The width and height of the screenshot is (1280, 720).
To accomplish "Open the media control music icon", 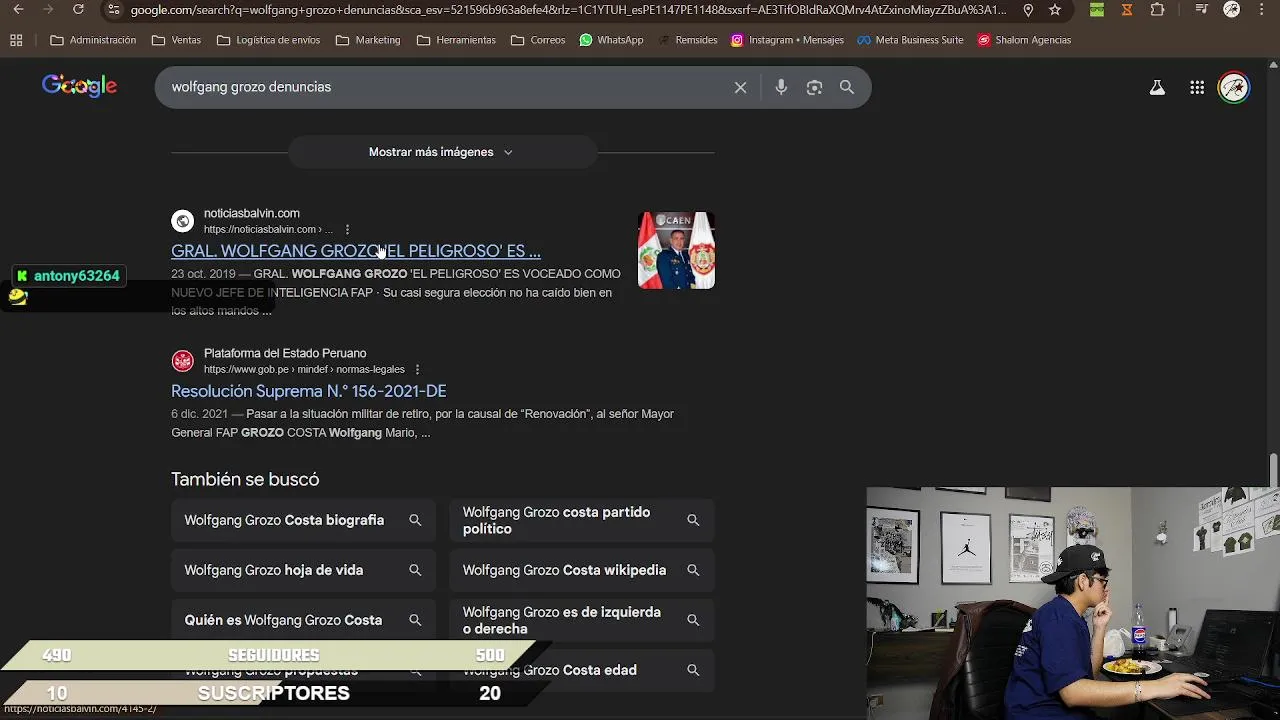I will 1202,10.
